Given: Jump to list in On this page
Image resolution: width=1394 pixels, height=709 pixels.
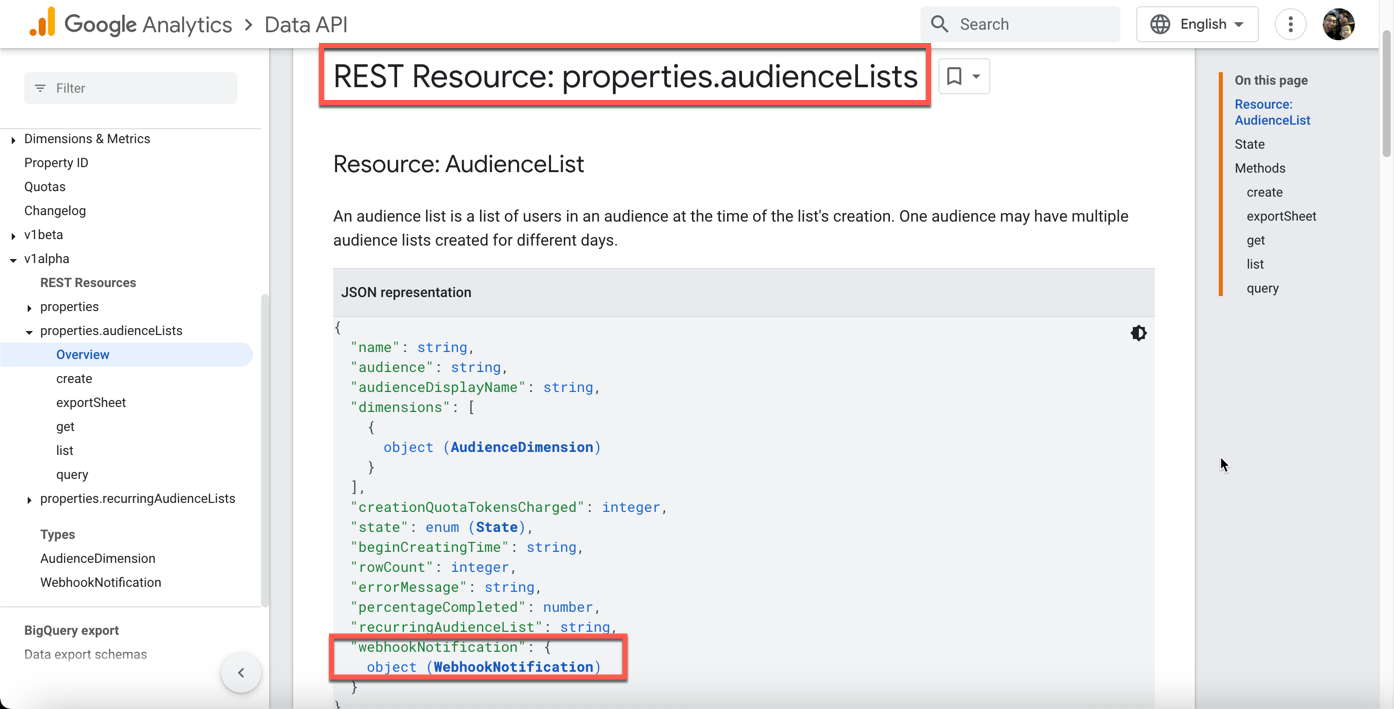Looking at the screenshot, I should click(1255, 264).
